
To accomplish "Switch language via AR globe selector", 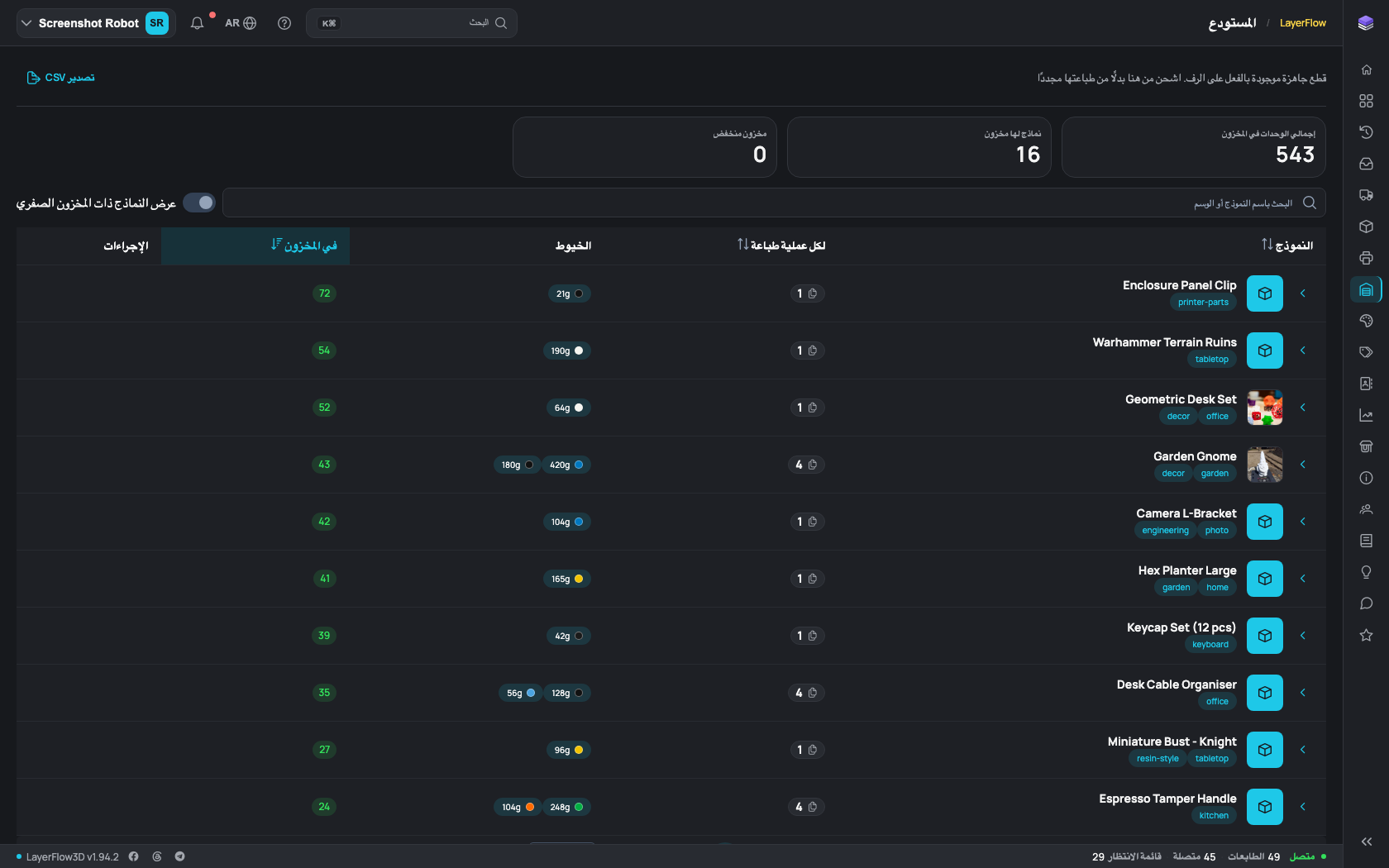I will coord(241,23).
